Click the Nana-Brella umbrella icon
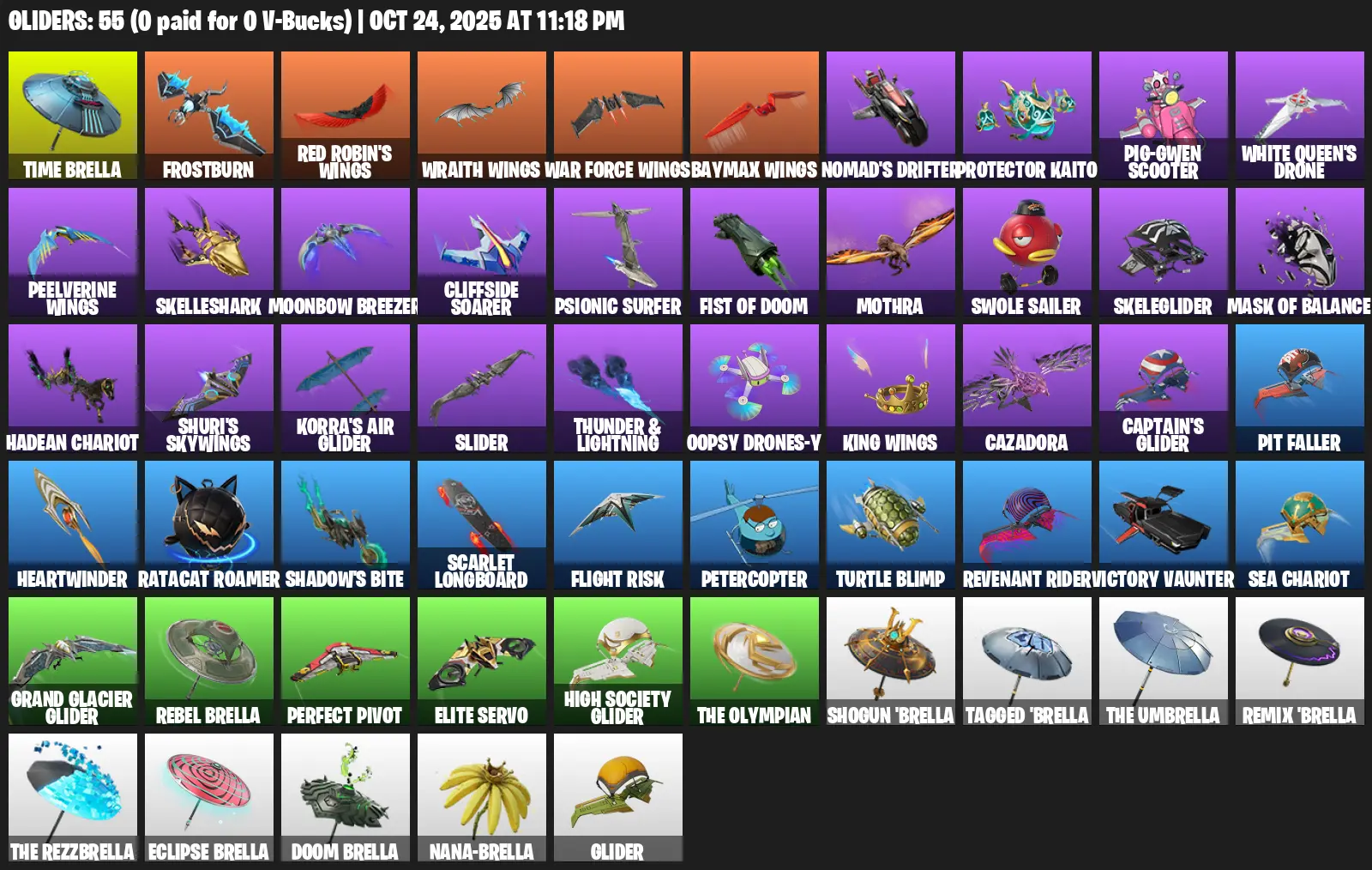 482,797
